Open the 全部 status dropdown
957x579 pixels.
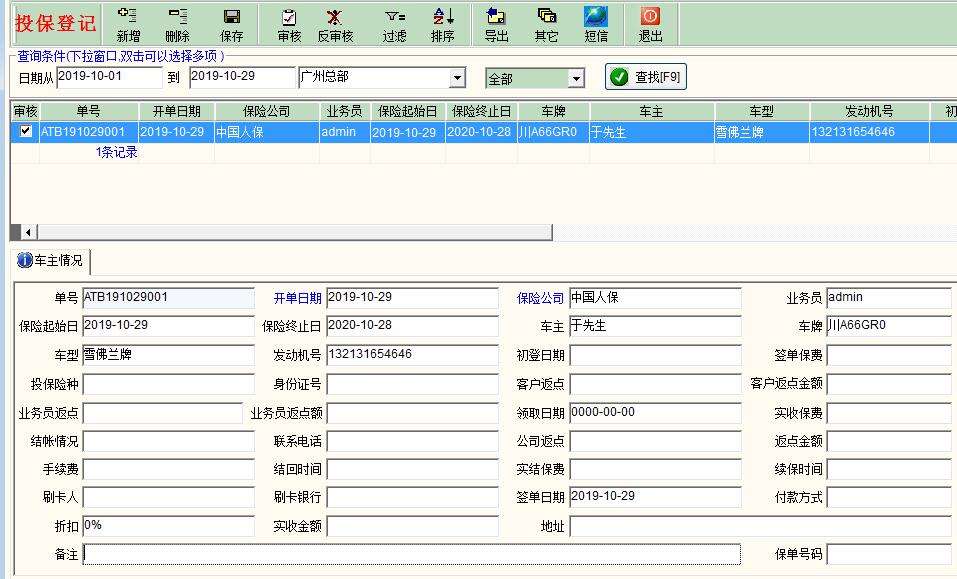coord(576,78)
